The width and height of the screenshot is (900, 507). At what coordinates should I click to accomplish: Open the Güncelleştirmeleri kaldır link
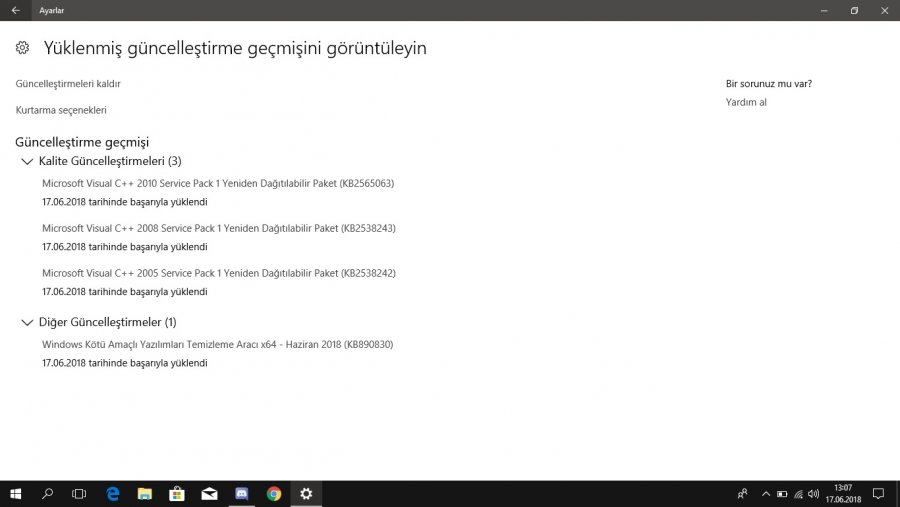[68, 84]
